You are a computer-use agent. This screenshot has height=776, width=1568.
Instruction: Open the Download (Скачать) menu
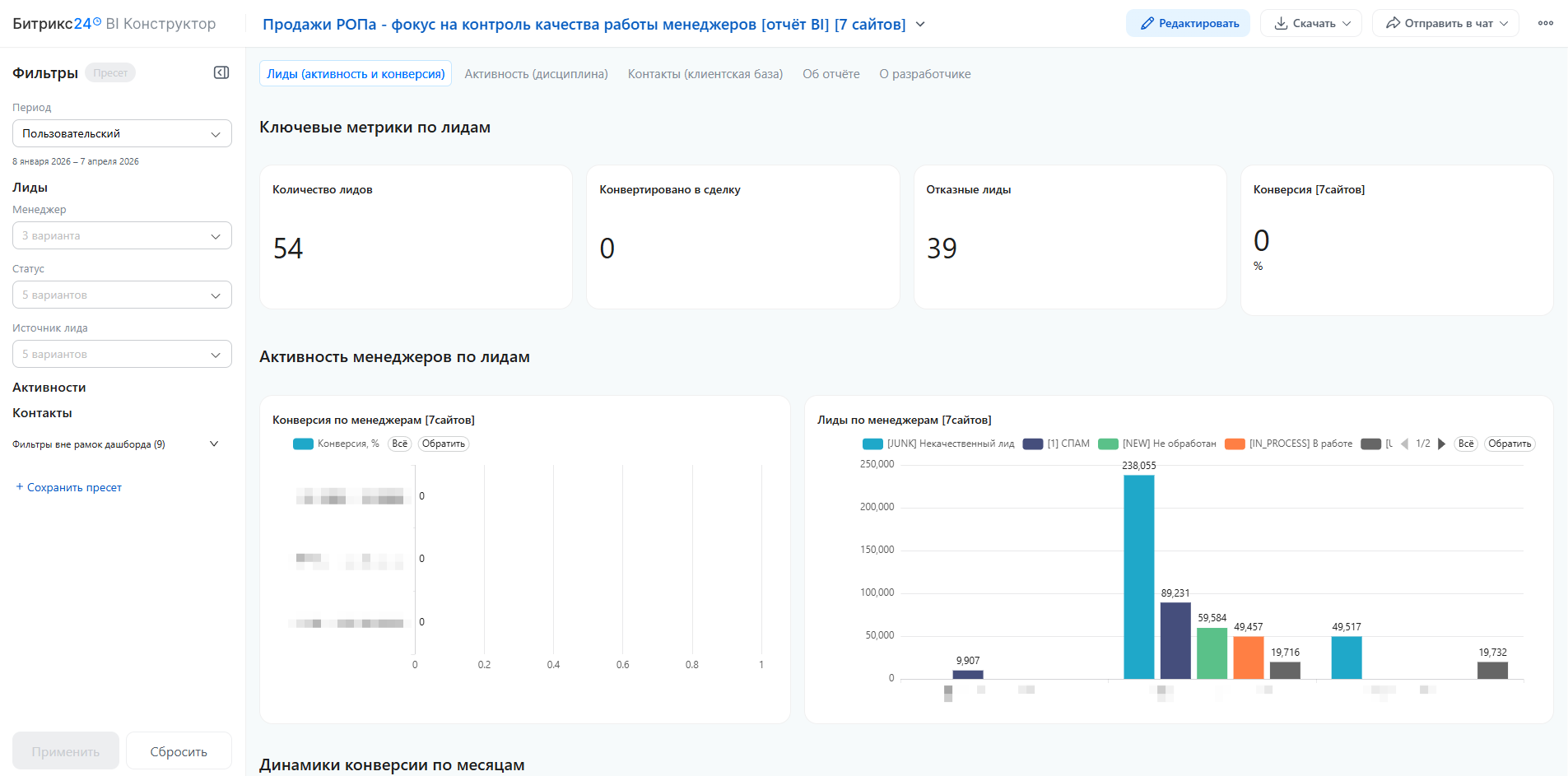coord(1310,23)
